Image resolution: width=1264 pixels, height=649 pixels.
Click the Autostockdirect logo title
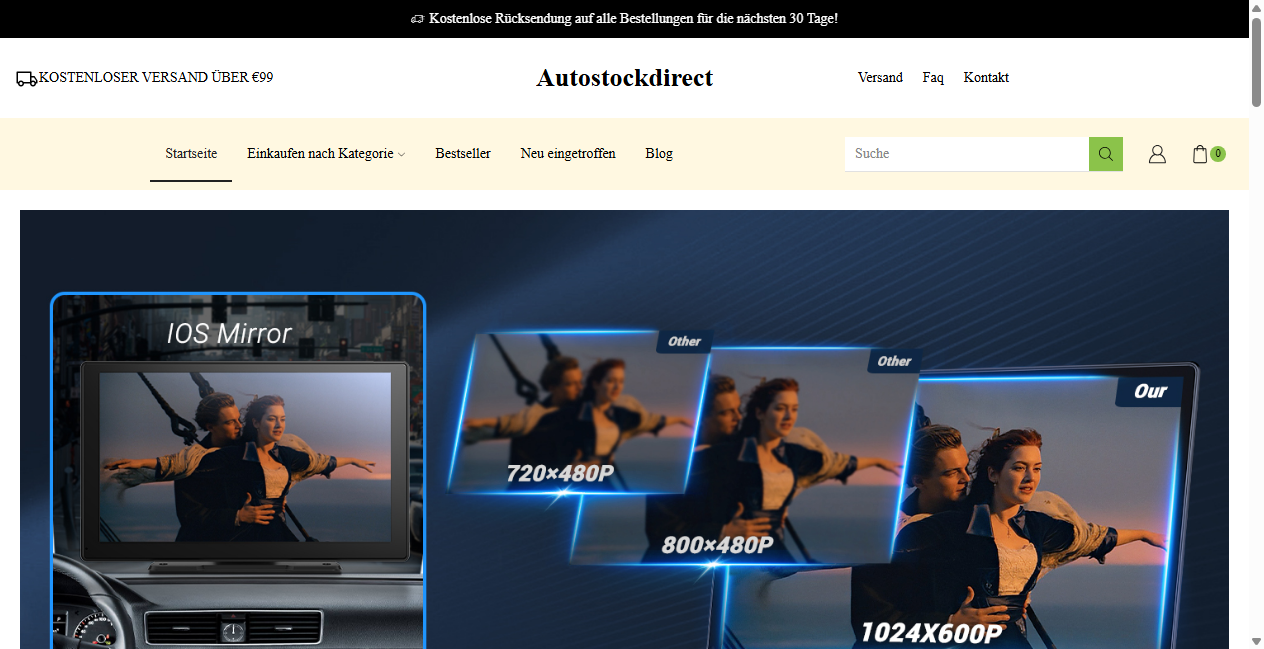point(625,78)
